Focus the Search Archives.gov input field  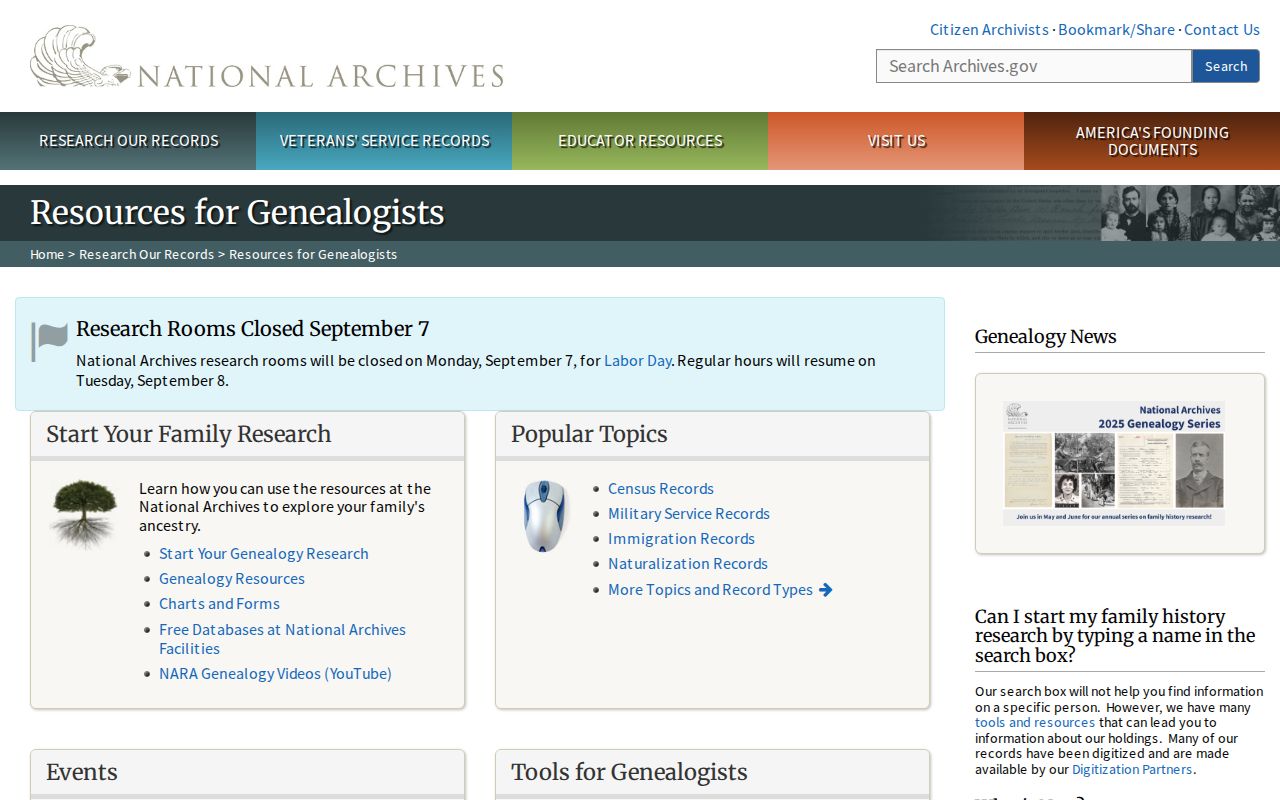pos(1034,66)
